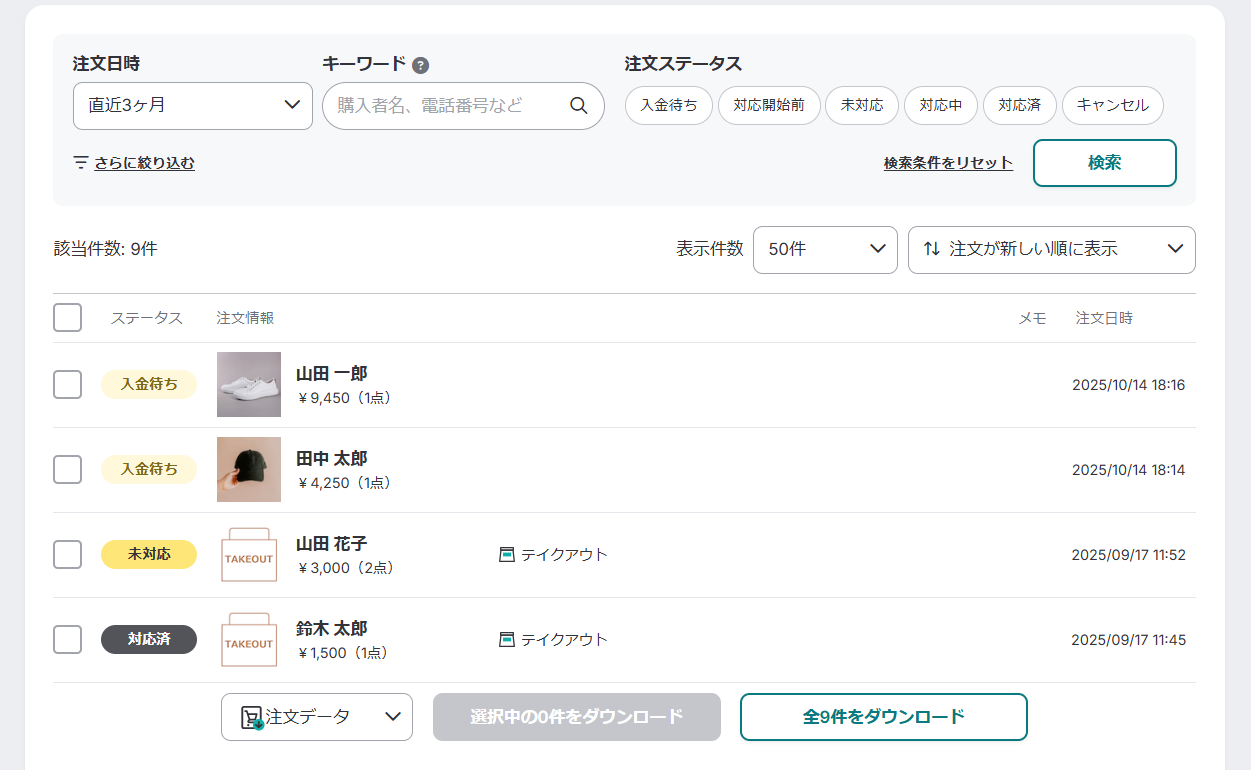1251x770 pixels.
Task: Check the box for 山田 一郎's order
Action: coord(67,384)
